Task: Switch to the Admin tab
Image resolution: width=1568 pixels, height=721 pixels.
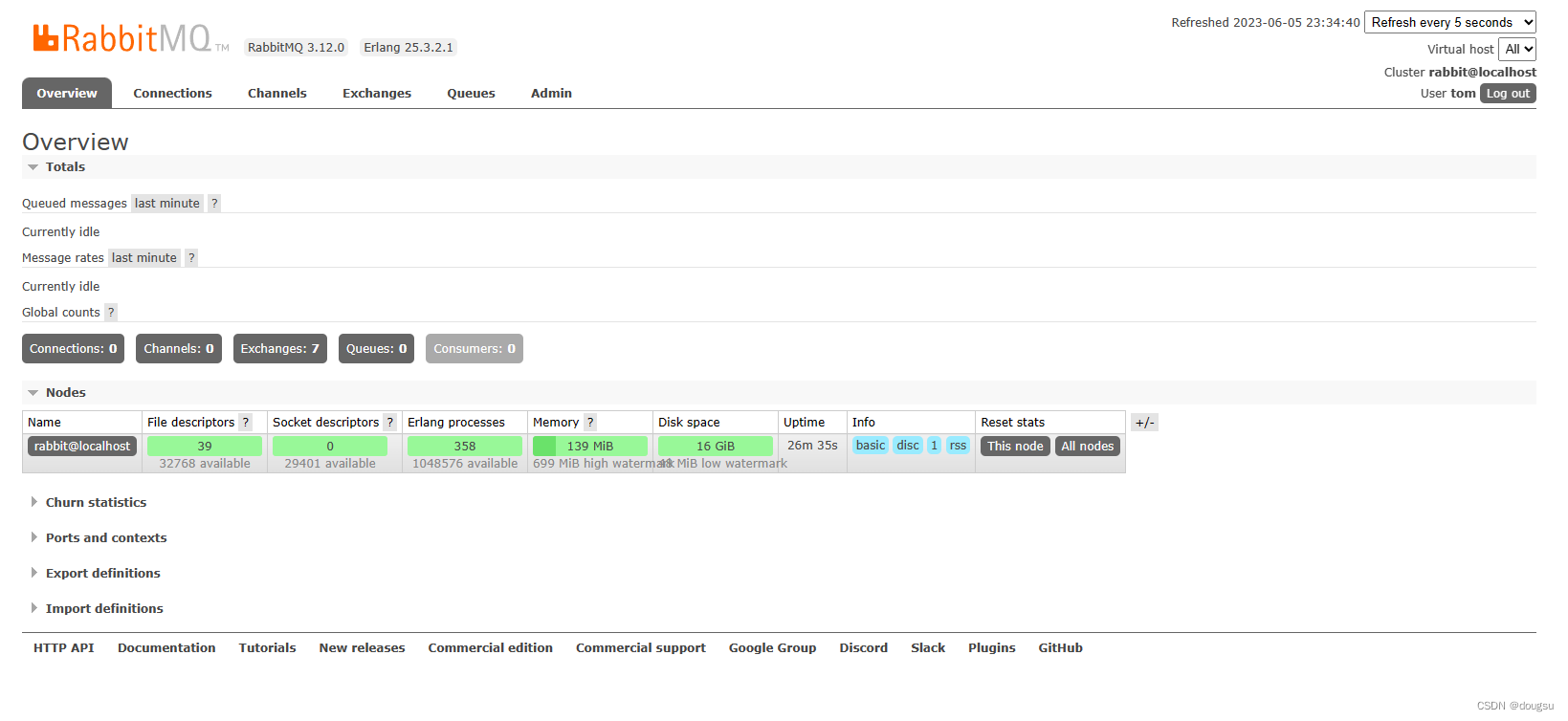Action: [552, 94]
